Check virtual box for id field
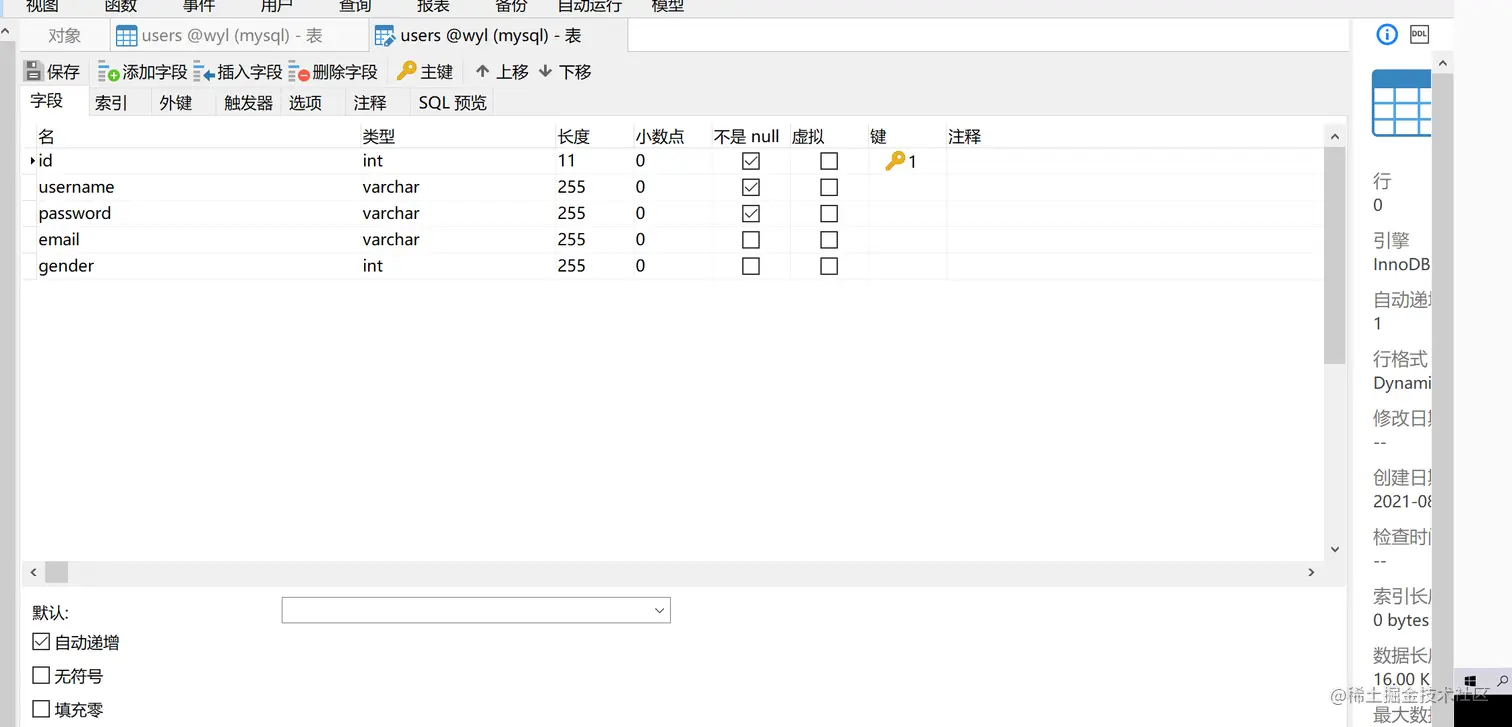 [829, 161]
